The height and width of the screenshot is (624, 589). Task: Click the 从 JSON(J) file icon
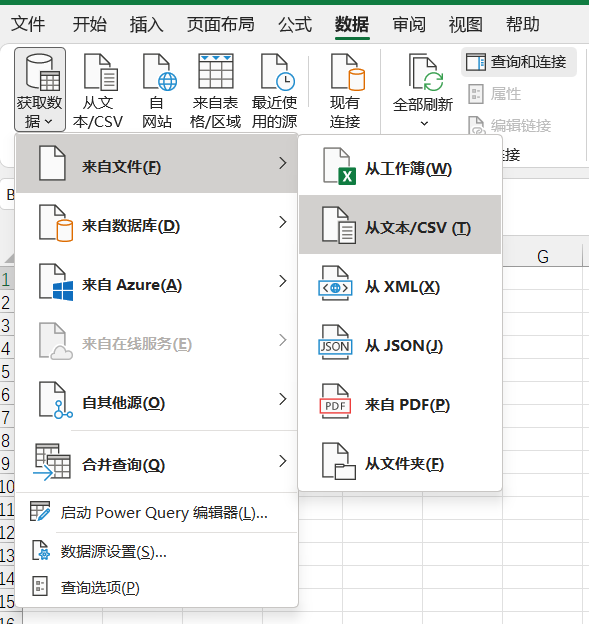(x=335, y=342)
